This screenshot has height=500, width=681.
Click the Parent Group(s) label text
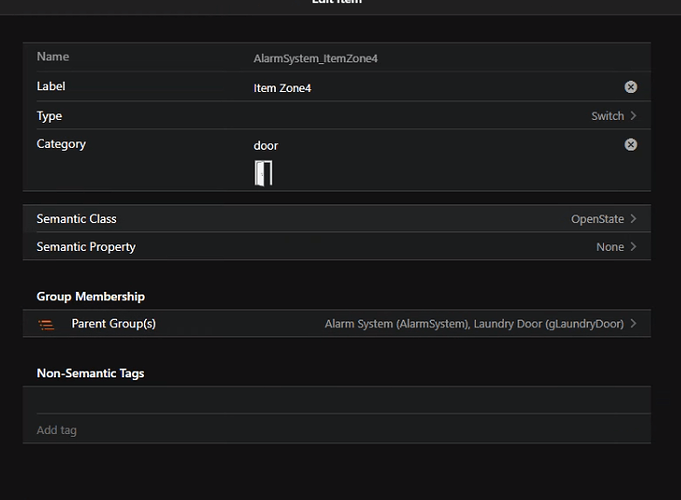pyautogui.click(x=113, y=324)
